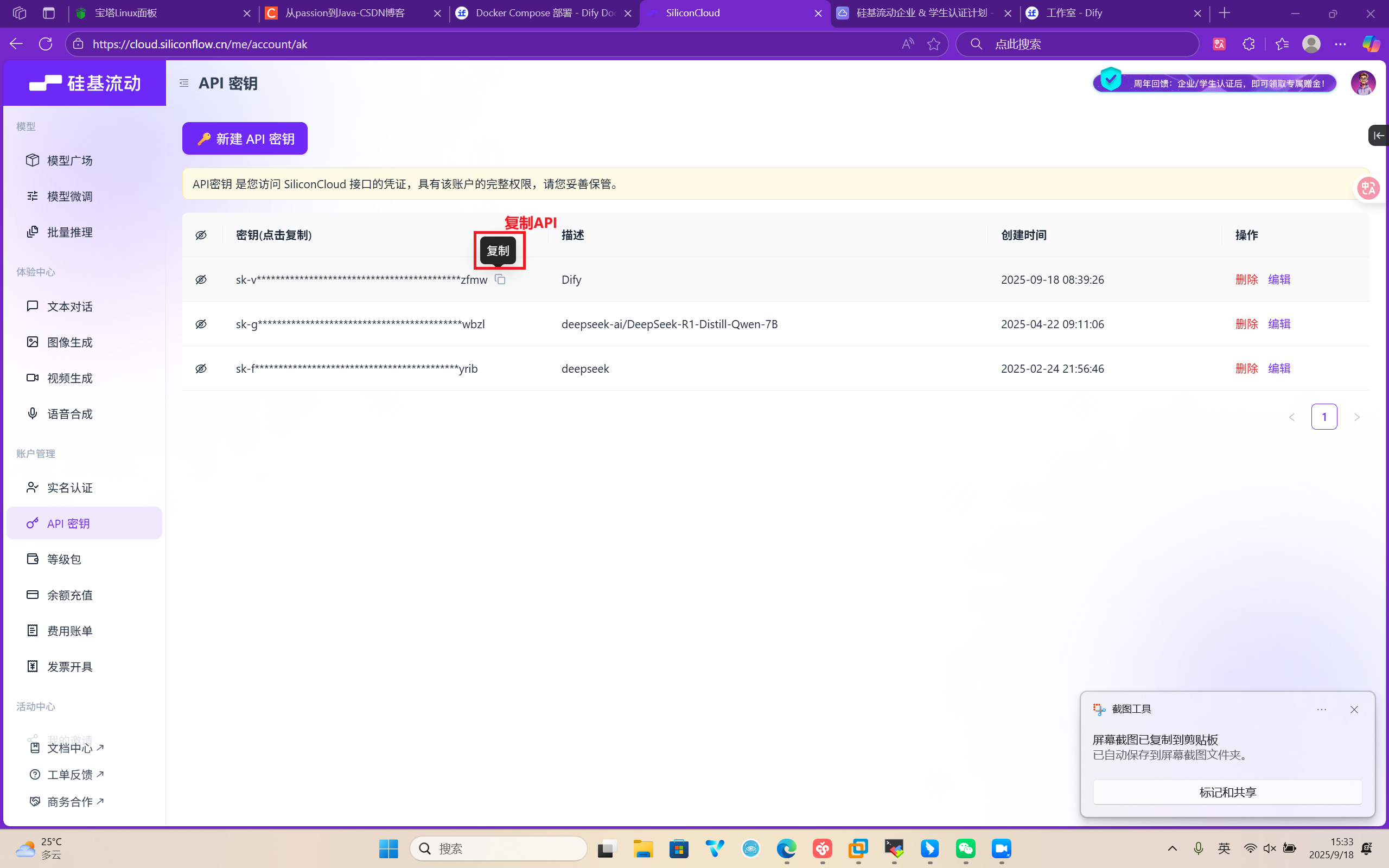Switch to the Docker Compose 部署 tab

coord(539,12)
